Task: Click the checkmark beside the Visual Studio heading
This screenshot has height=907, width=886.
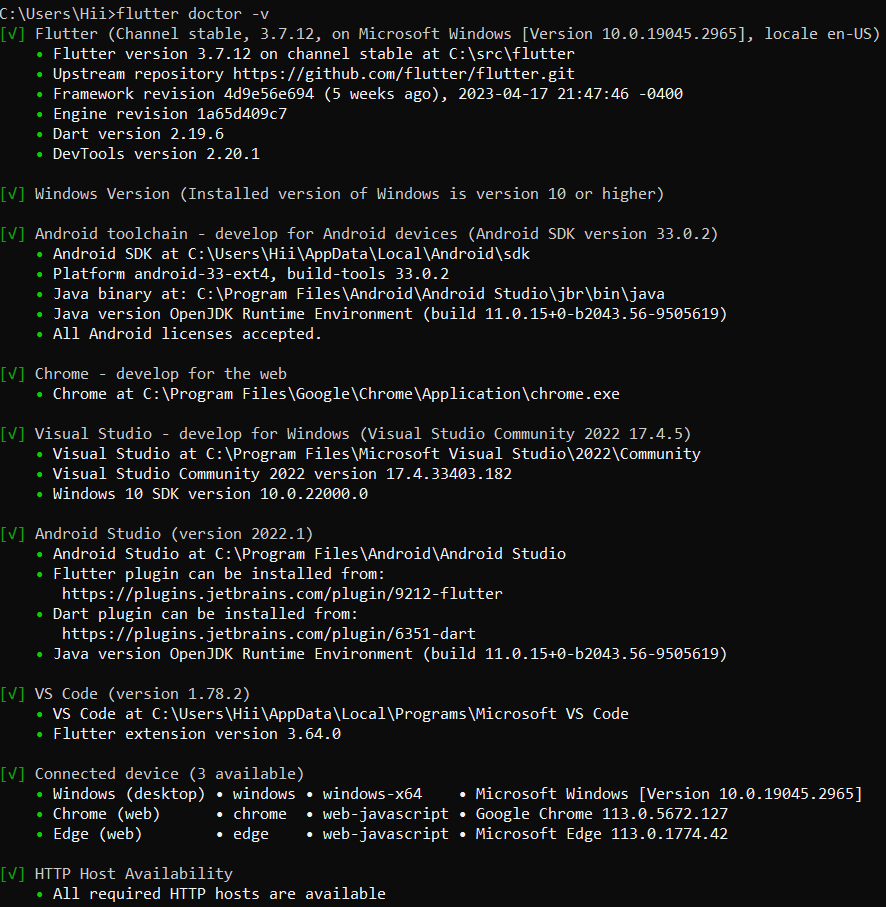Action: point(13,434)
